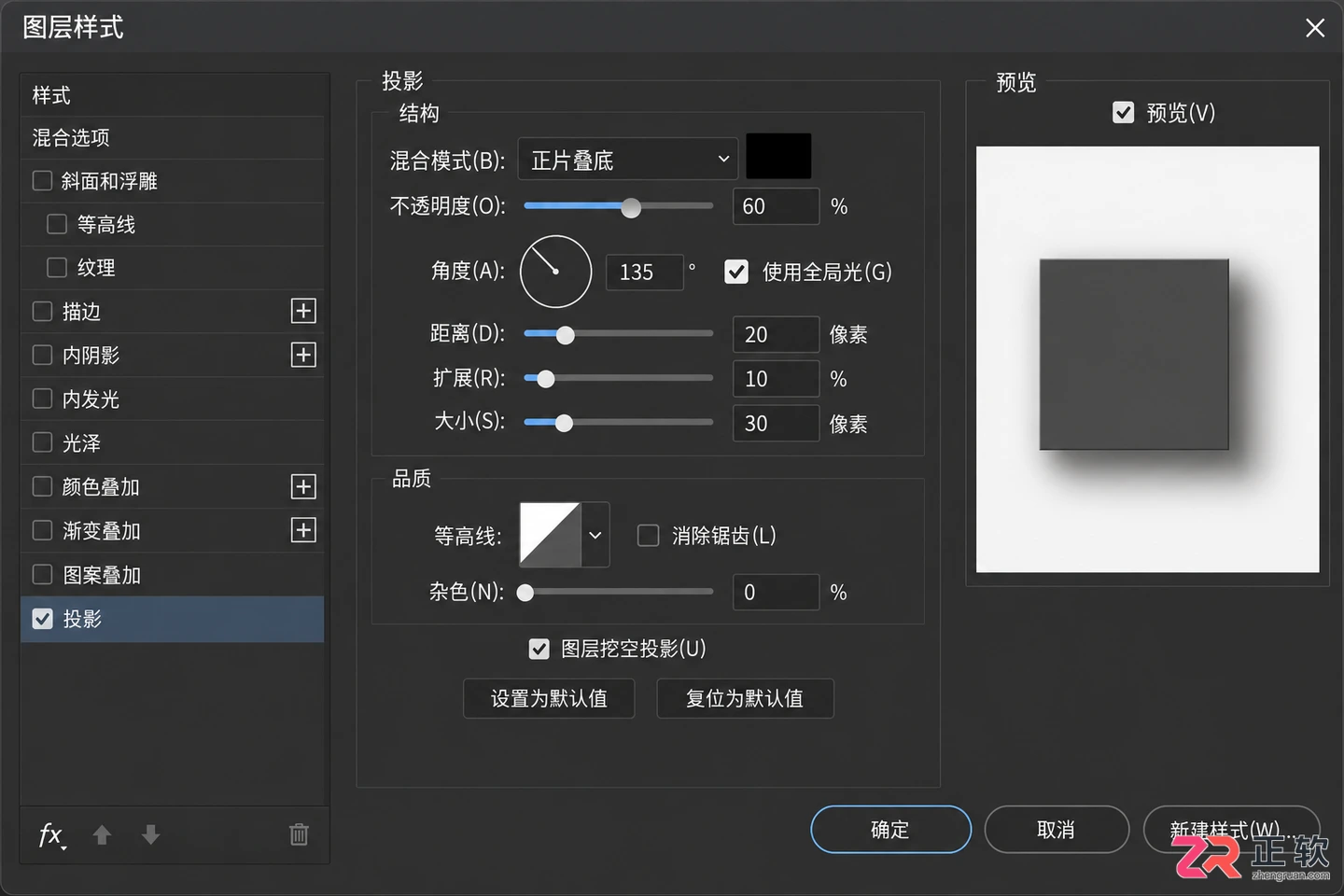Viewport: 1344px width, 896px height.
Task: Add another 渐变叠加 effect with its plus icon
Action: tap(303, 530)
